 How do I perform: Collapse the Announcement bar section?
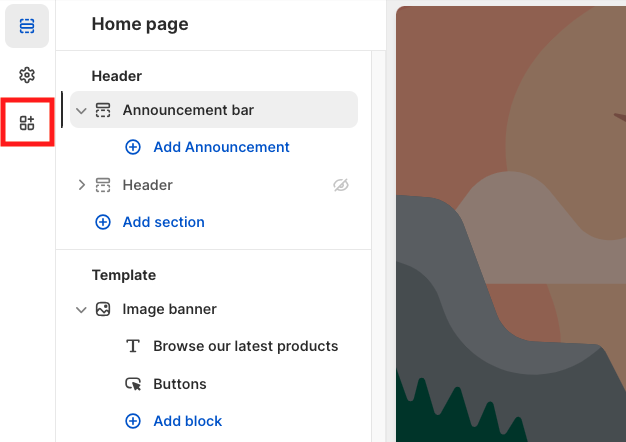click(x=82, y=110)
